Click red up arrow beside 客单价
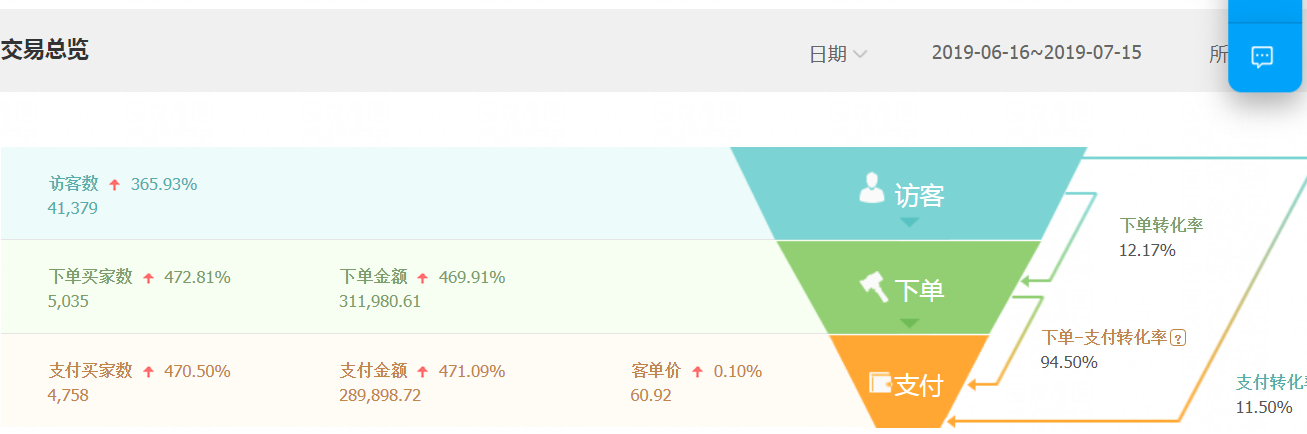This screenshot has width=1307, height=434. 697,372
